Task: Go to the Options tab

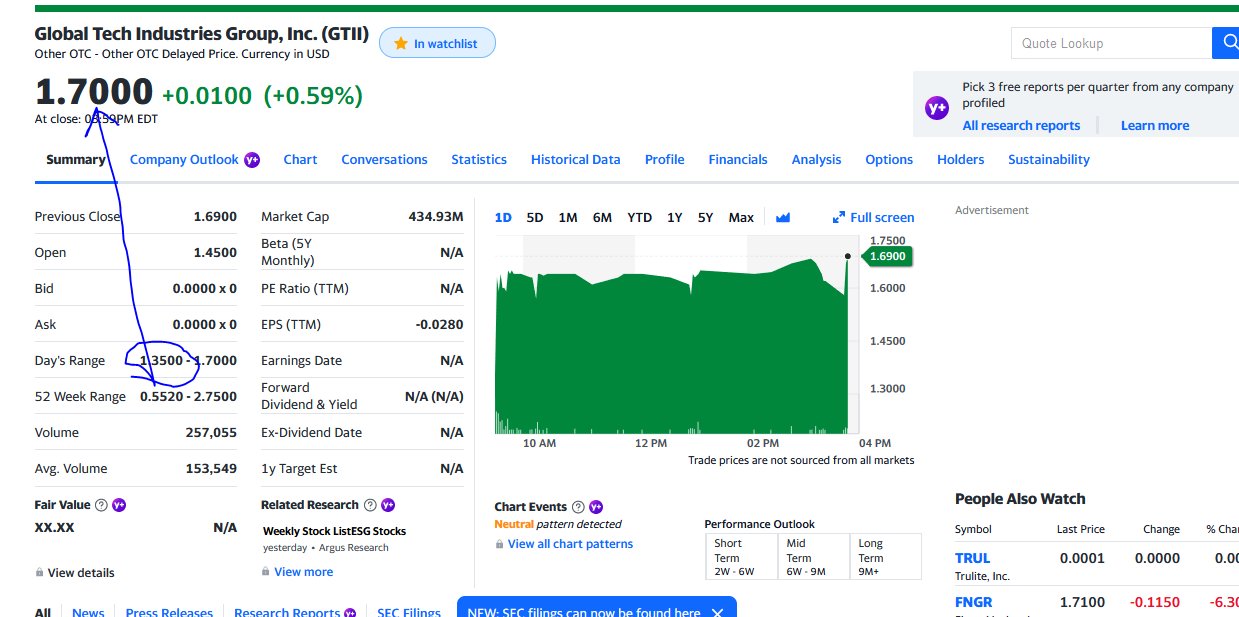Action: [889, 160]
